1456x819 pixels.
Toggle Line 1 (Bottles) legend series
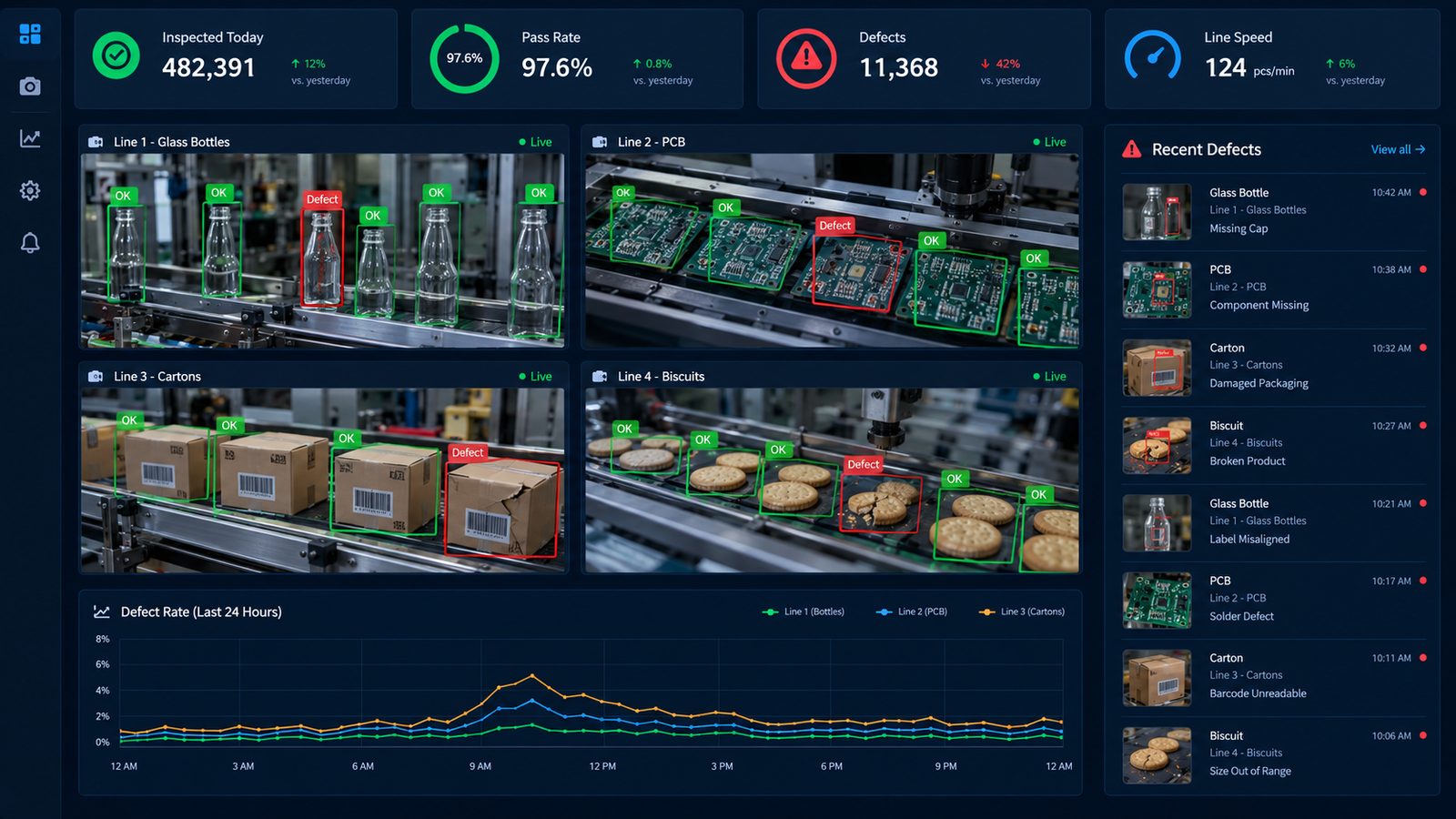804,612
